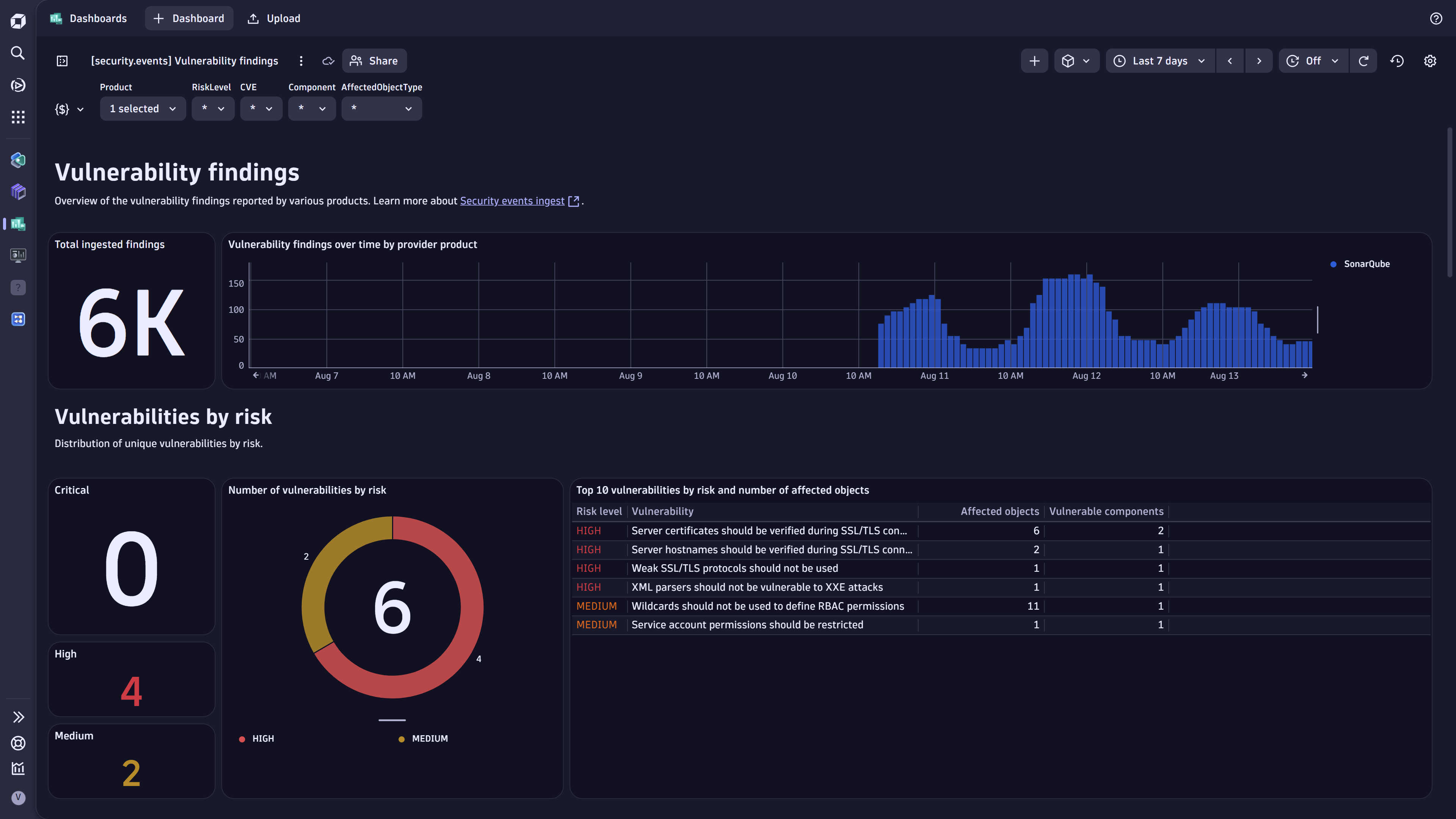The width and height of the screenshot is (1456, 819).
Task: Open the dashboard options three-dot menu
Action: 301,61
